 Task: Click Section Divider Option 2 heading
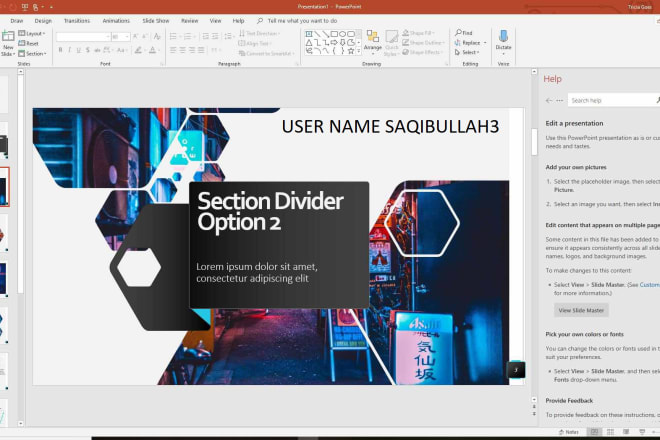[270, 212]
